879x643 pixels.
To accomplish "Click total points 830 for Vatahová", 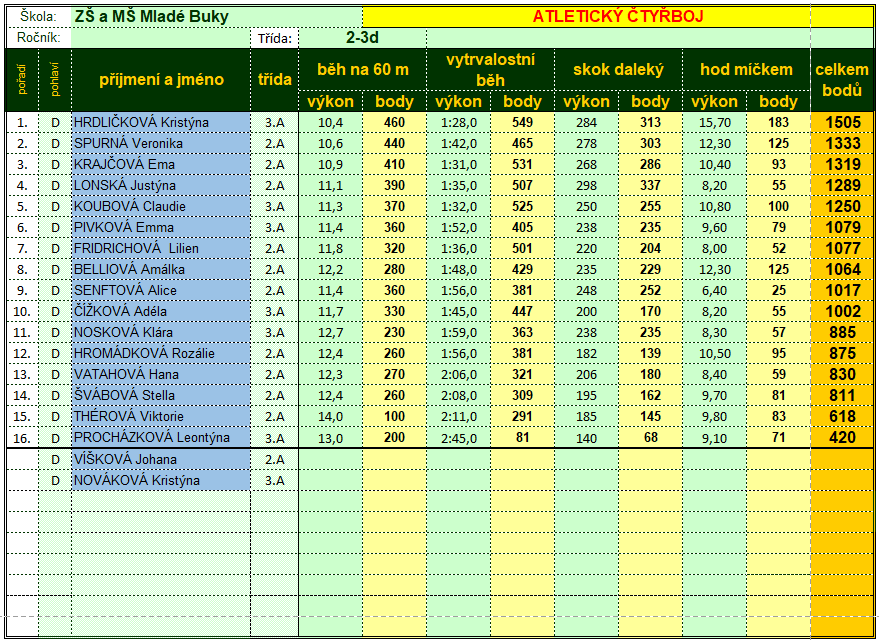I will pos(842,375).
